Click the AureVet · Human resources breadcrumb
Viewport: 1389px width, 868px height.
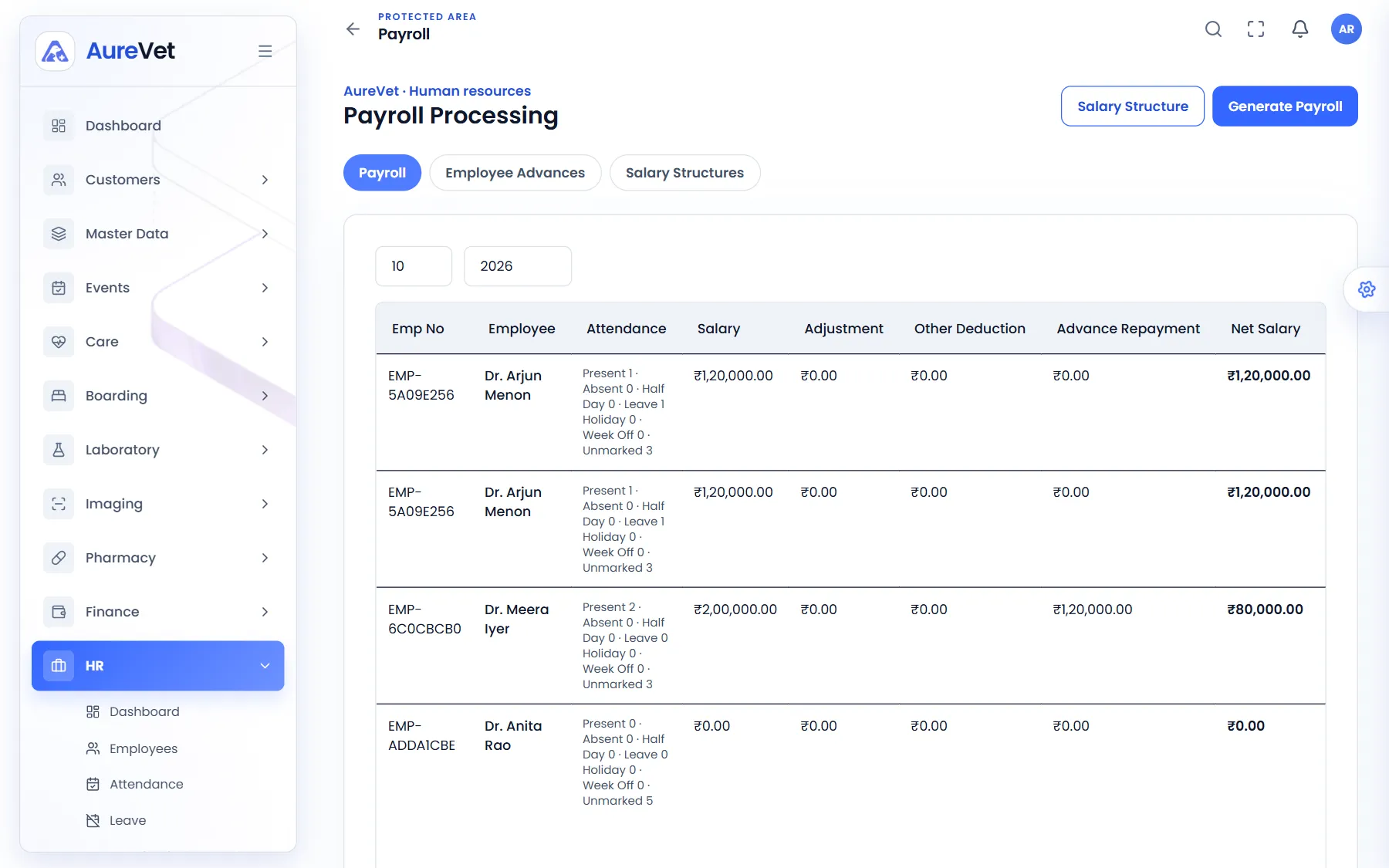click(x=437, y=91)
